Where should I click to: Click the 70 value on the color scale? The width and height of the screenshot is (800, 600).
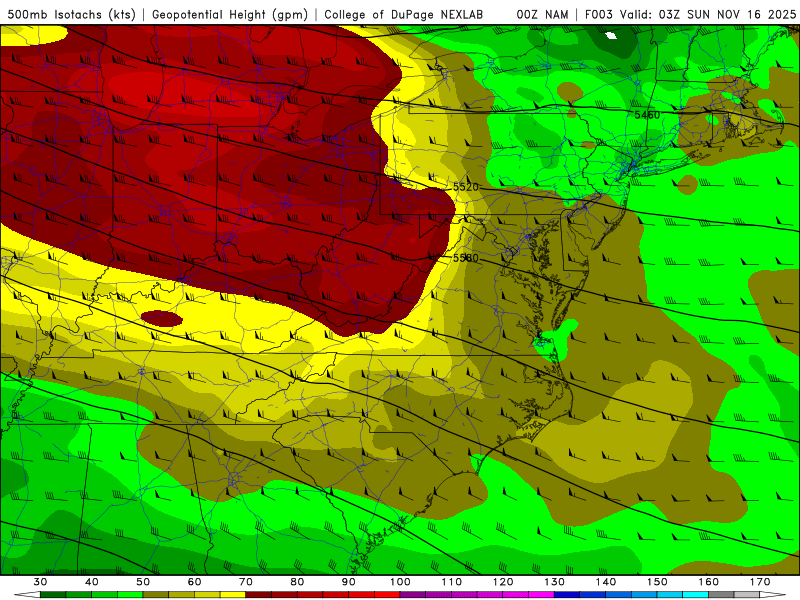pyautogui.click(x=246, y=582)
